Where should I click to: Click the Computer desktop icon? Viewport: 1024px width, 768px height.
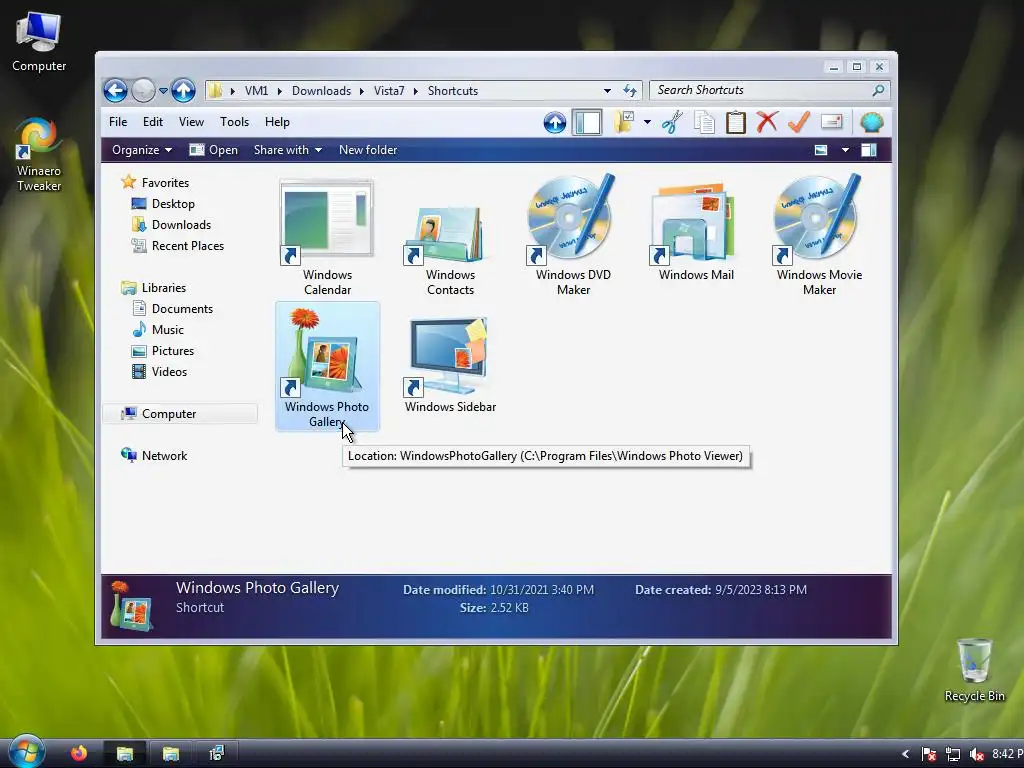[39, 42]
